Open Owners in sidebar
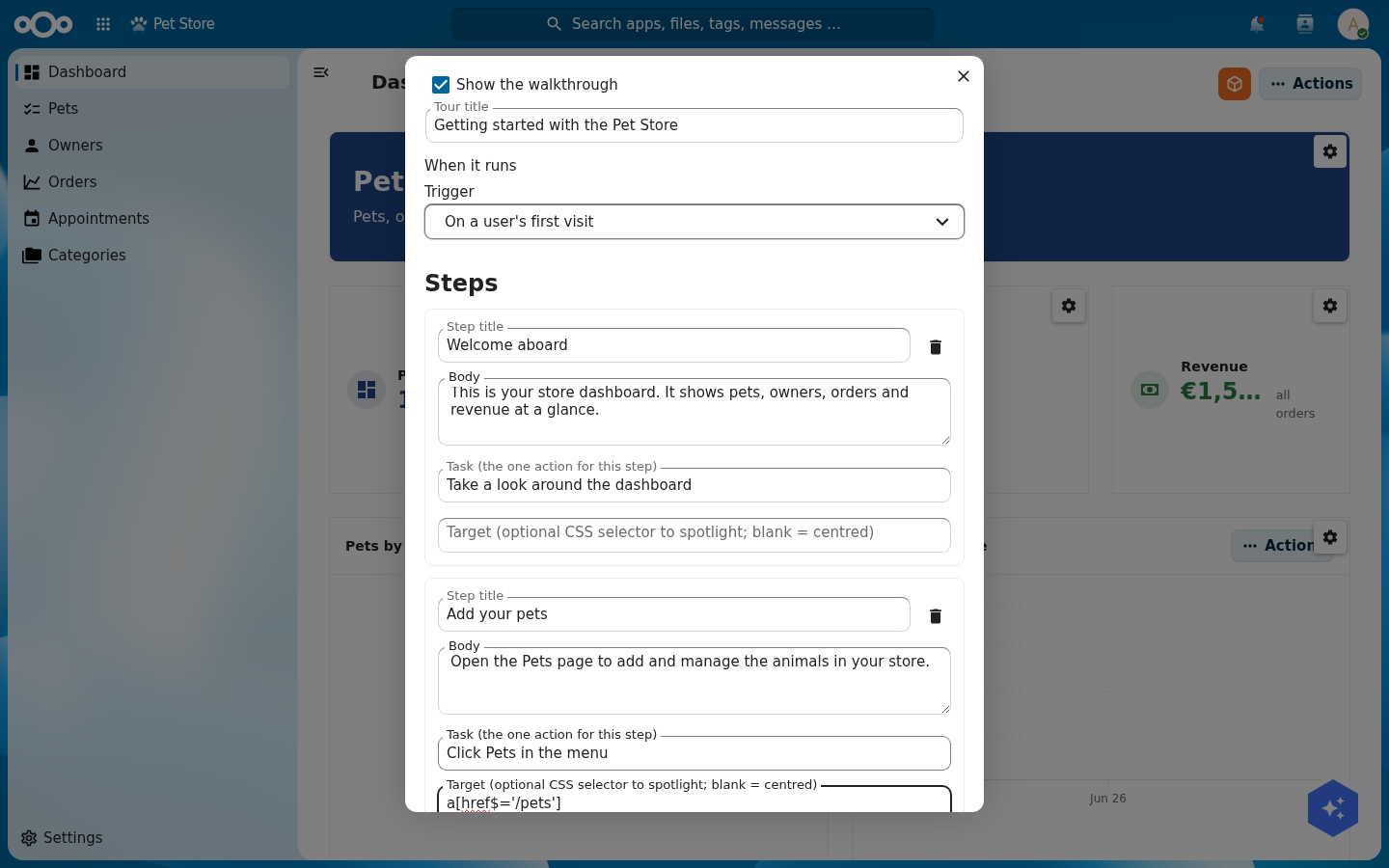The height and width of the screenshot is (868, 1389). (x=152, y=146)
